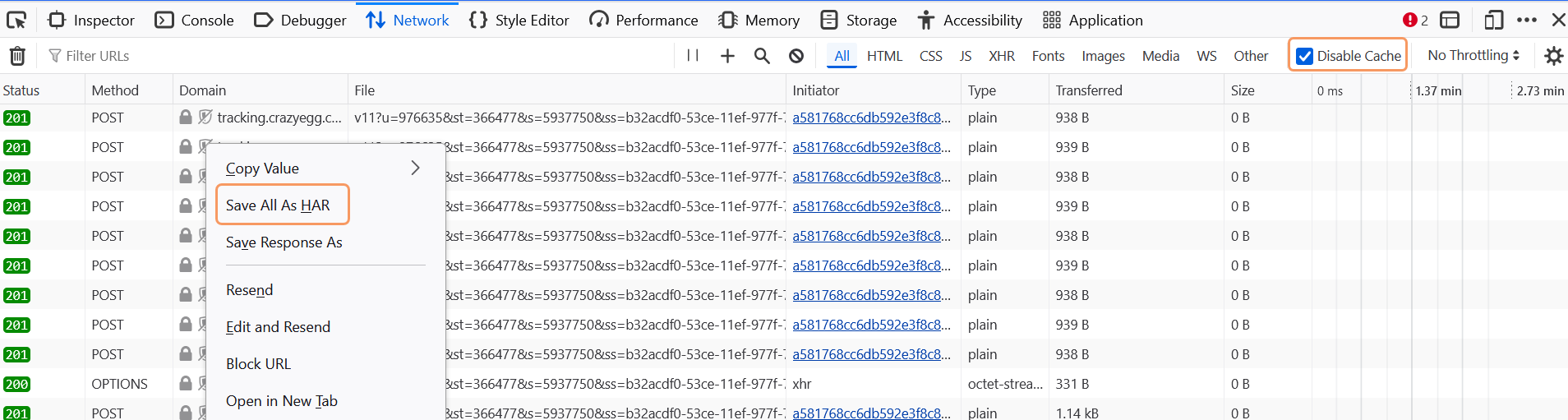The height and width of the screenshot is (420, 1568).
Task: Click the plus icon to add request
Action: point(727,56)
